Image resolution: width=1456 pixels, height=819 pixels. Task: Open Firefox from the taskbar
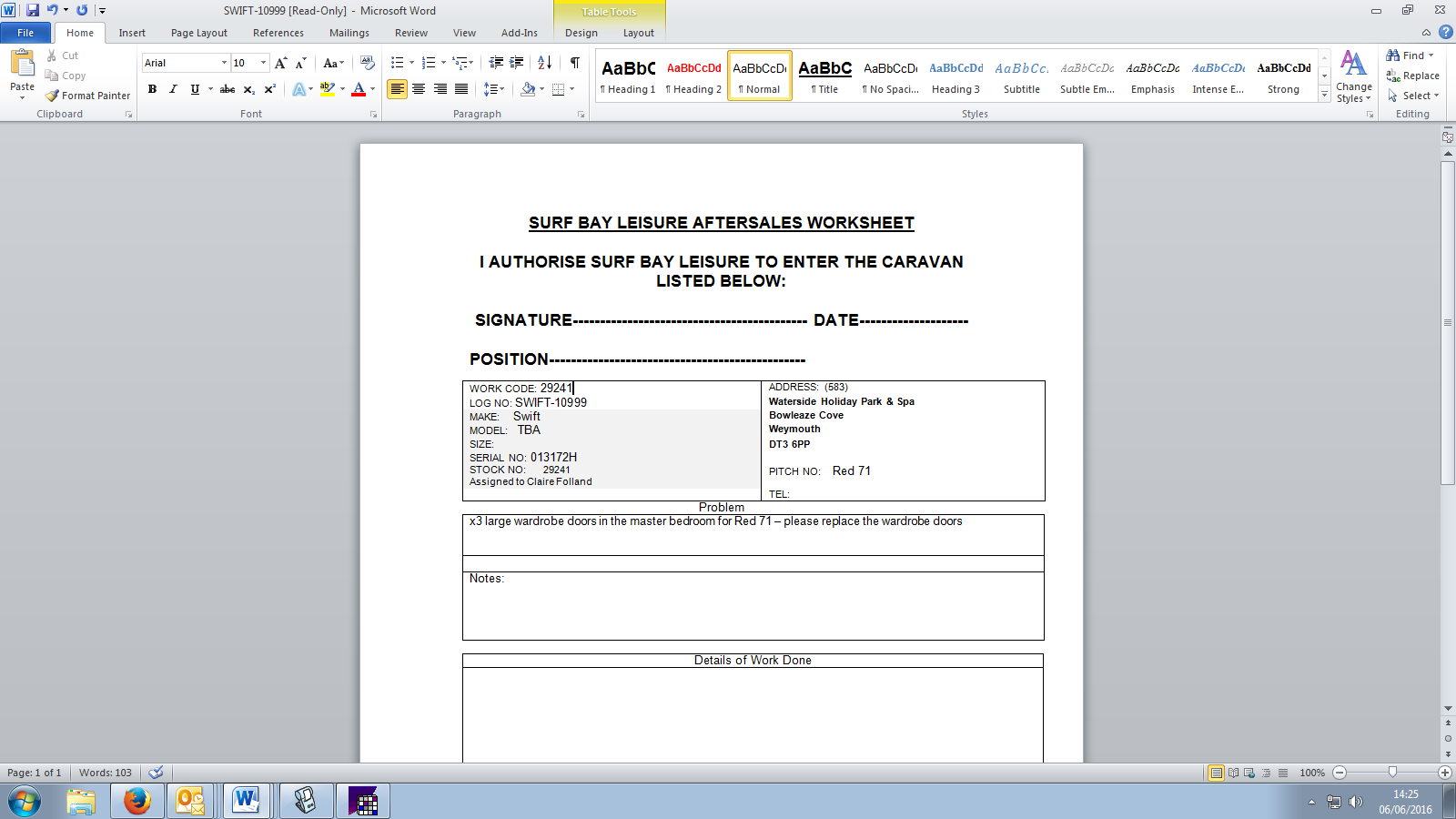tap(137, 801)
